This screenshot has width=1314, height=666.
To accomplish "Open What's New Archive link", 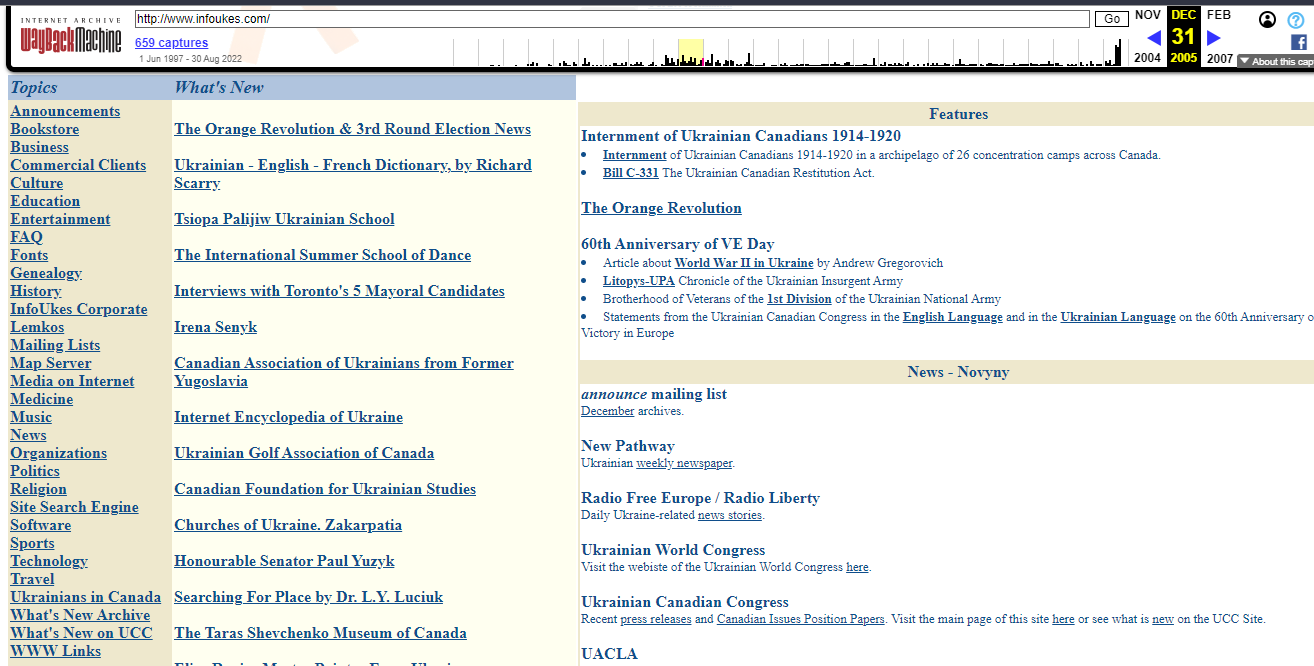I will tap(80, 615).
